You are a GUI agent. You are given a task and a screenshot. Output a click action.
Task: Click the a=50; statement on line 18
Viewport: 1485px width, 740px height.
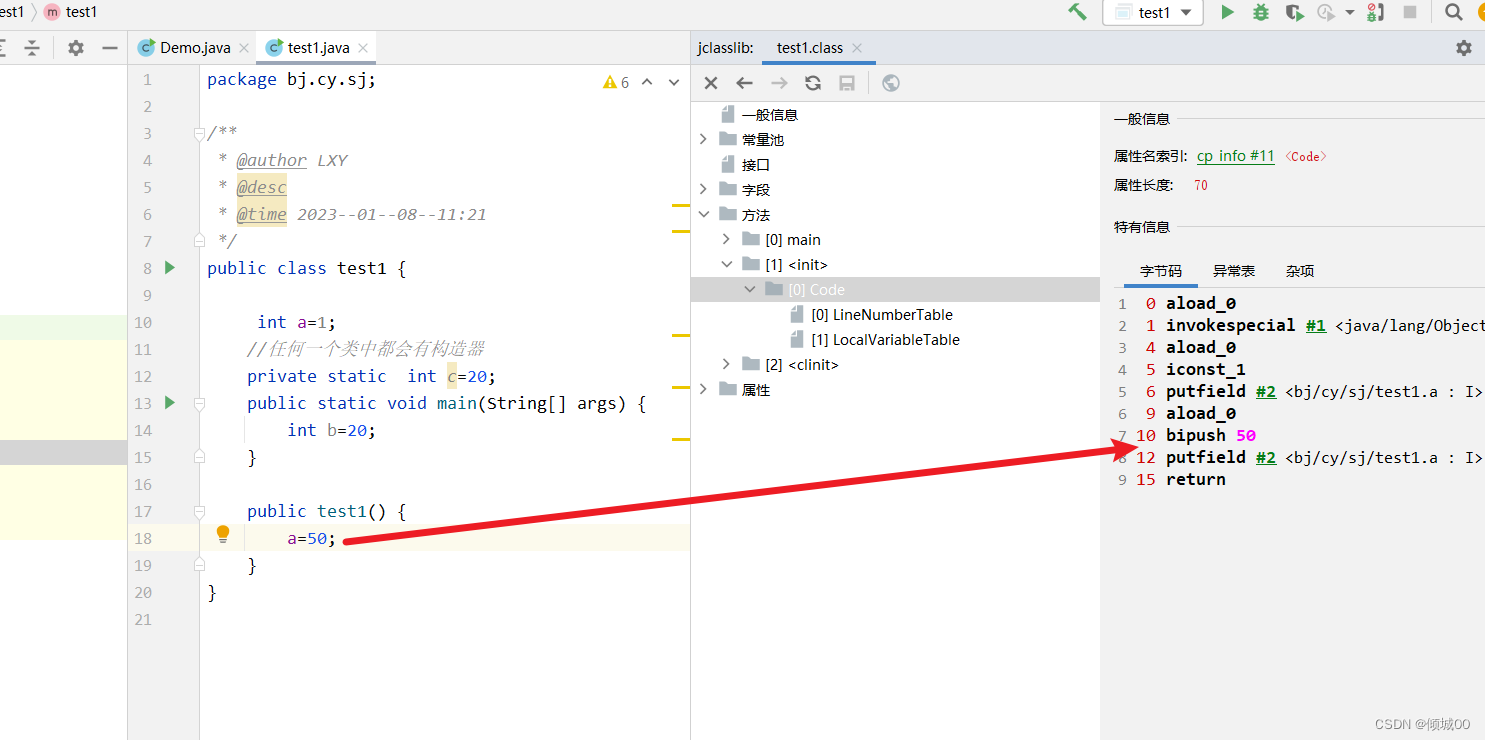tap(312, 538)
